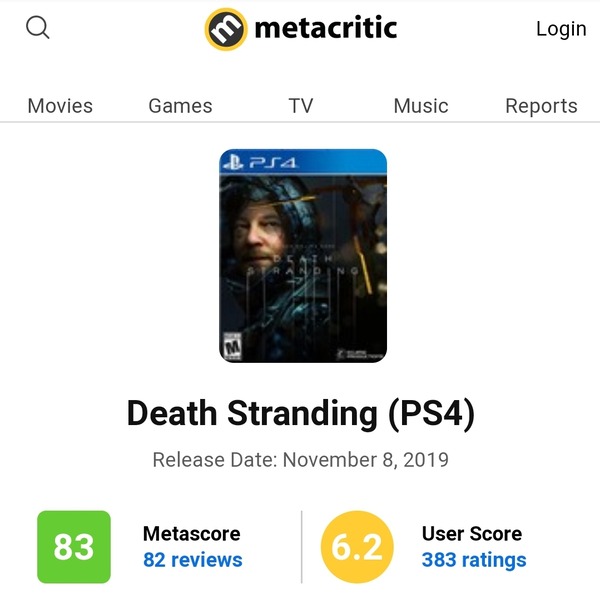This screenshot has width=600, height=599.
Task: Select the TV tab
Action: (300, 106)
